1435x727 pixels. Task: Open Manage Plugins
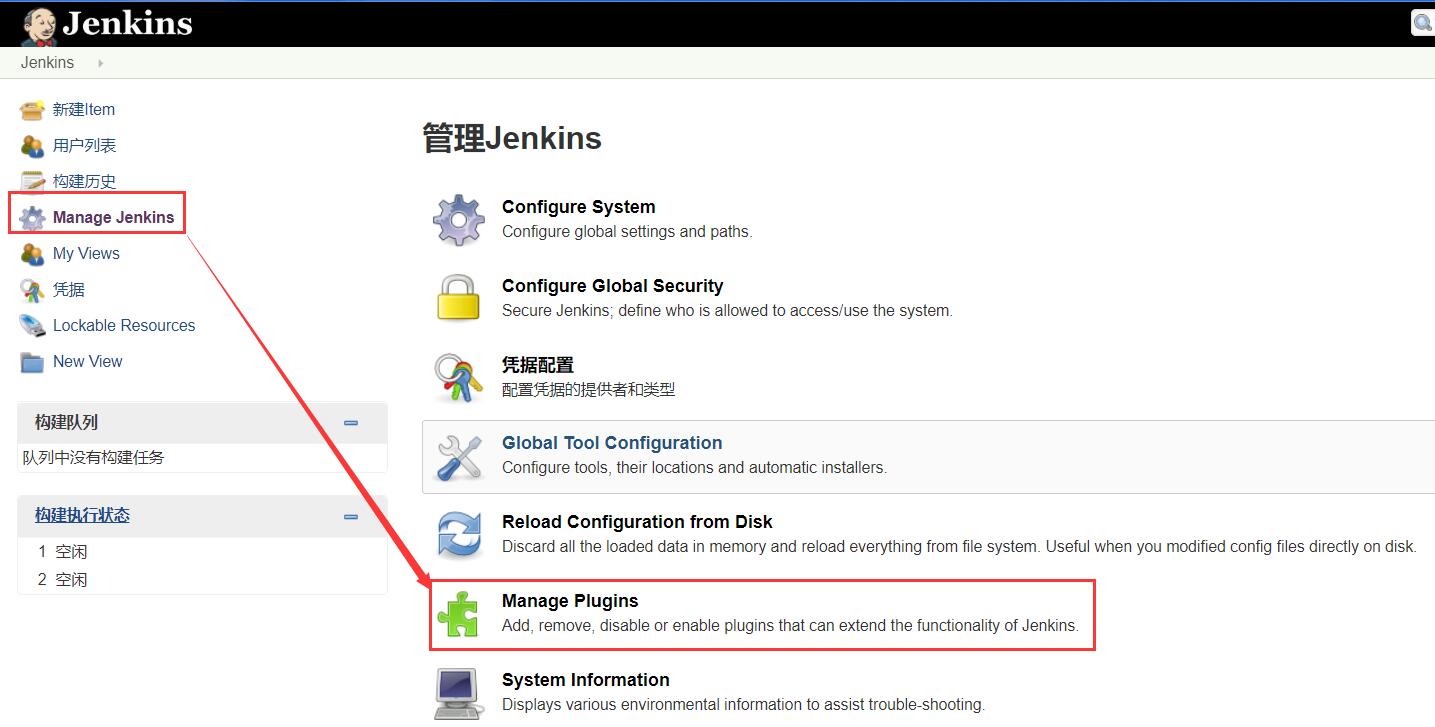[570, 601]
